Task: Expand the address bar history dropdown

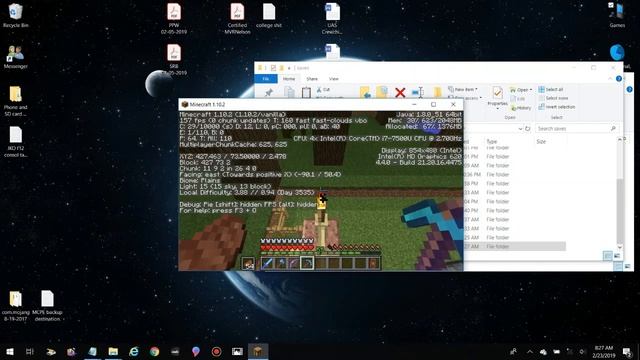Action: [x=520, y=129]
